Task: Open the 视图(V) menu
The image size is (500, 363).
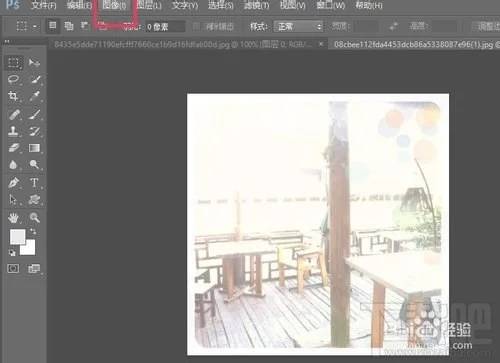Action: click(292, 6)
